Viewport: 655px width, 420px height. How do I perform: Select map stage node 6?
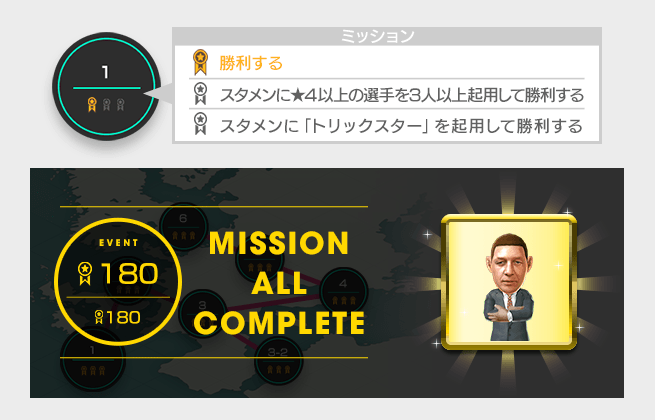pos(183,227)
